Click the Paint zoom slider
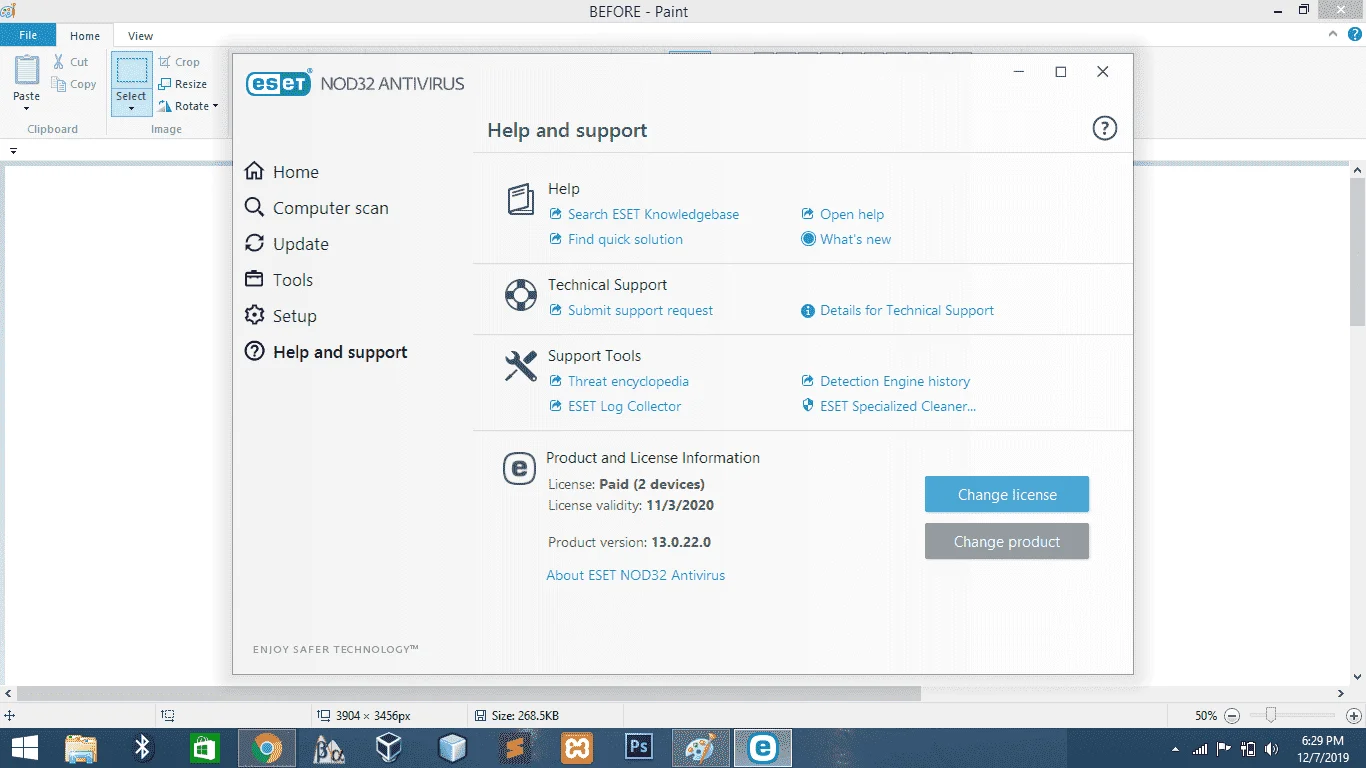Viewport: 1366px width, 768px height. click(x=1270, y=715)
